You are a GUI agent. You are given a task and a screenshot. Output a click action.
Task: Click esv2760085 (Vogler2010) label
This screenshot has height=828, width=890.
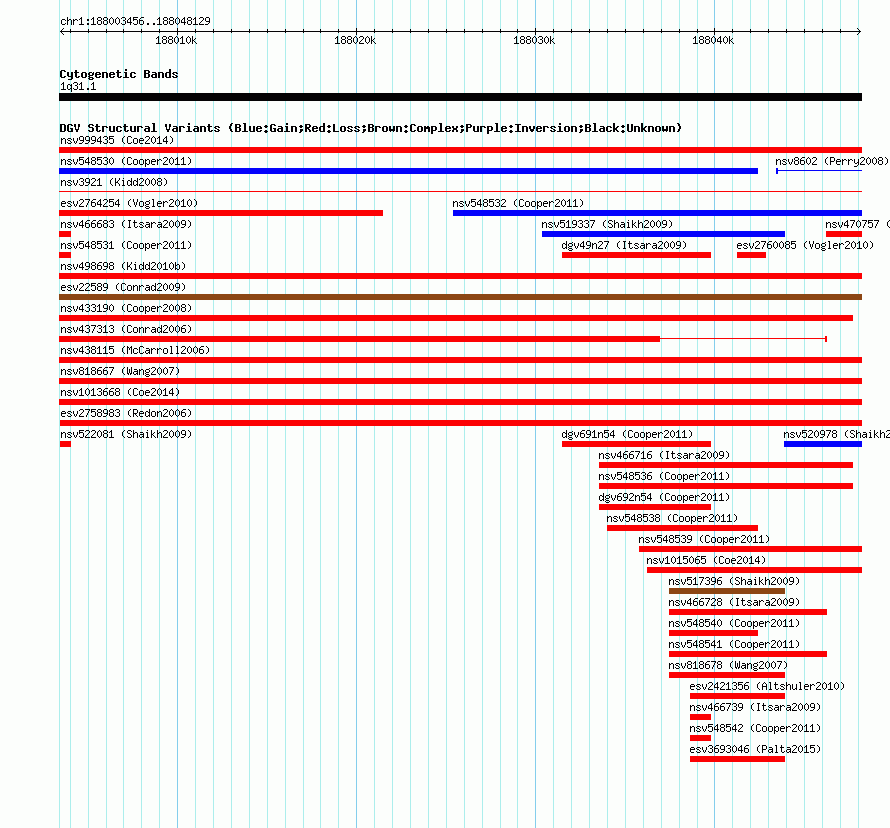point(805,245)
